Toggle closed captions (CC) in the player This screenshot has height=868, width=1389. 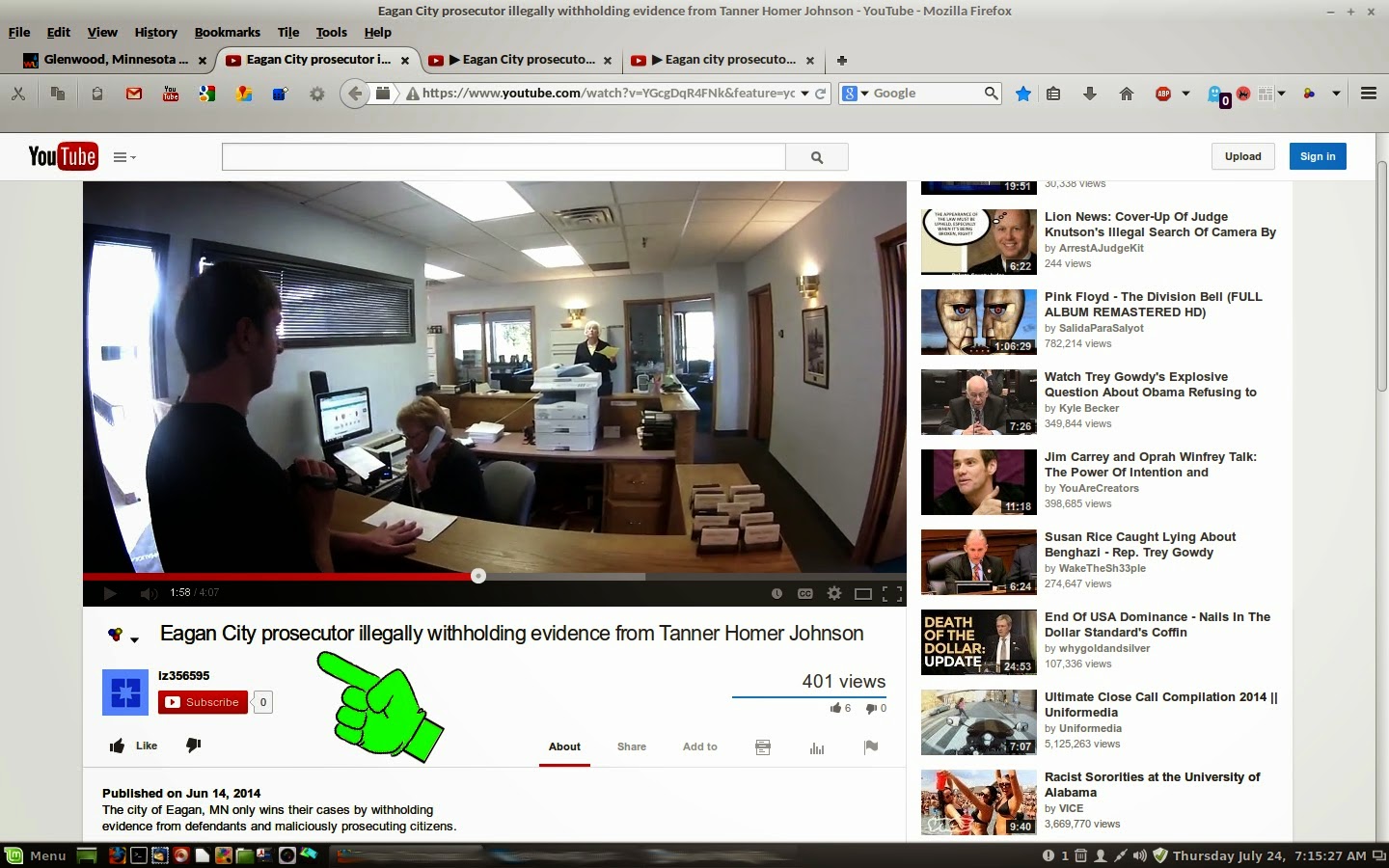click(x=805, y=594)
